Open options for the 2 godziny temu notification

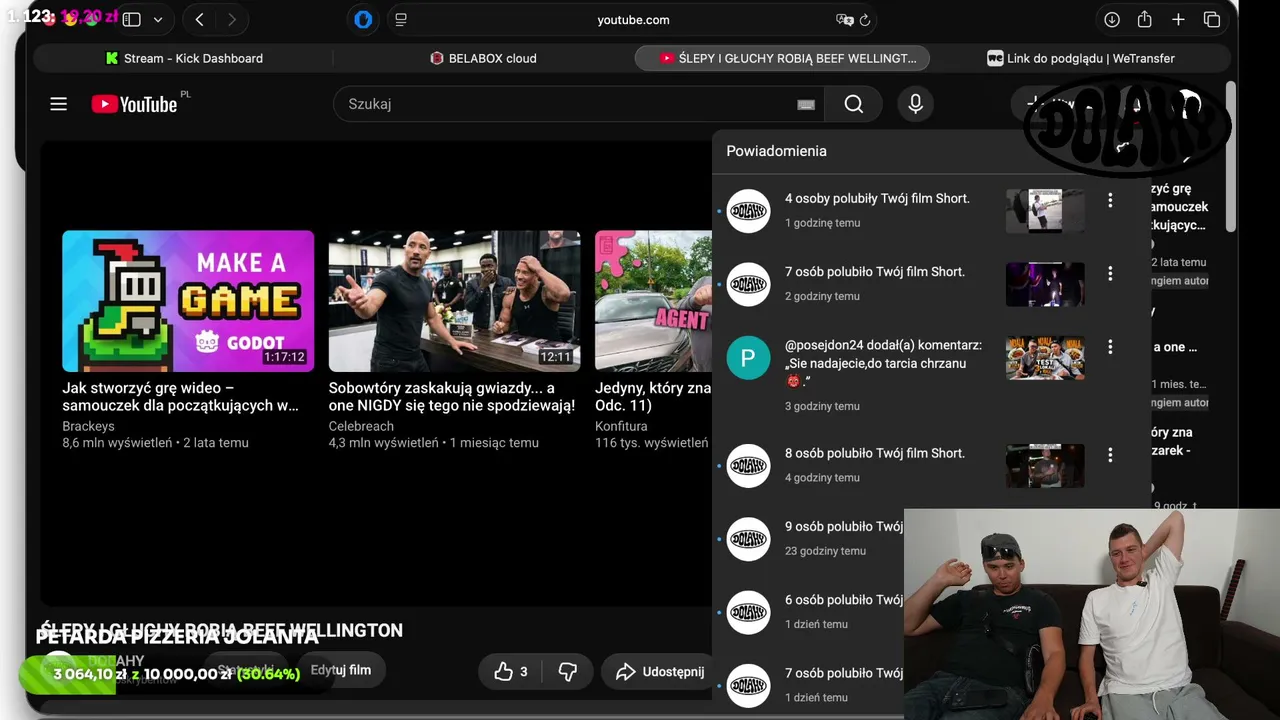click(1110, 273)
